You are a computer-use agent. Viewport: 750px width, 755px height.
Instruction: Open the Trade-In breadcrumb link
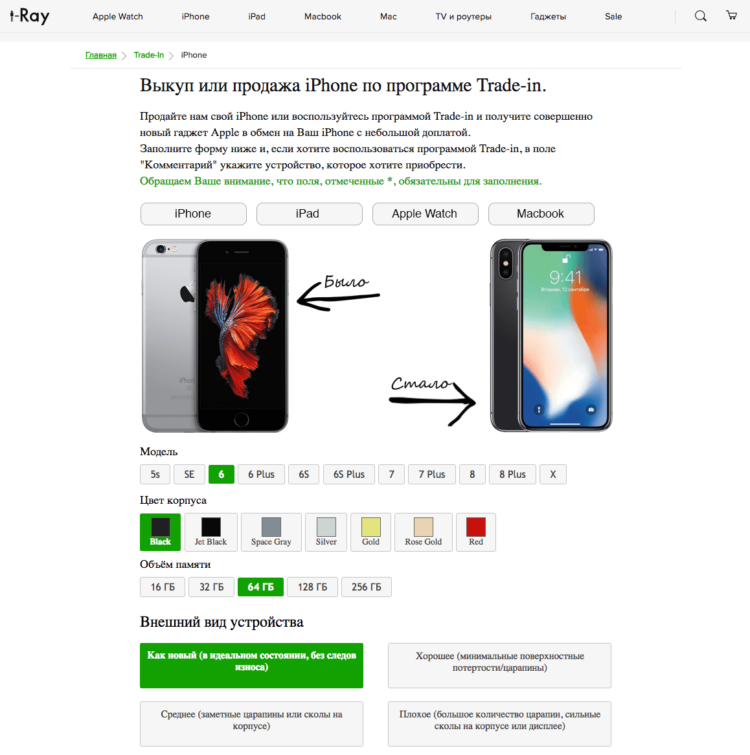click(x=149, y=55)
